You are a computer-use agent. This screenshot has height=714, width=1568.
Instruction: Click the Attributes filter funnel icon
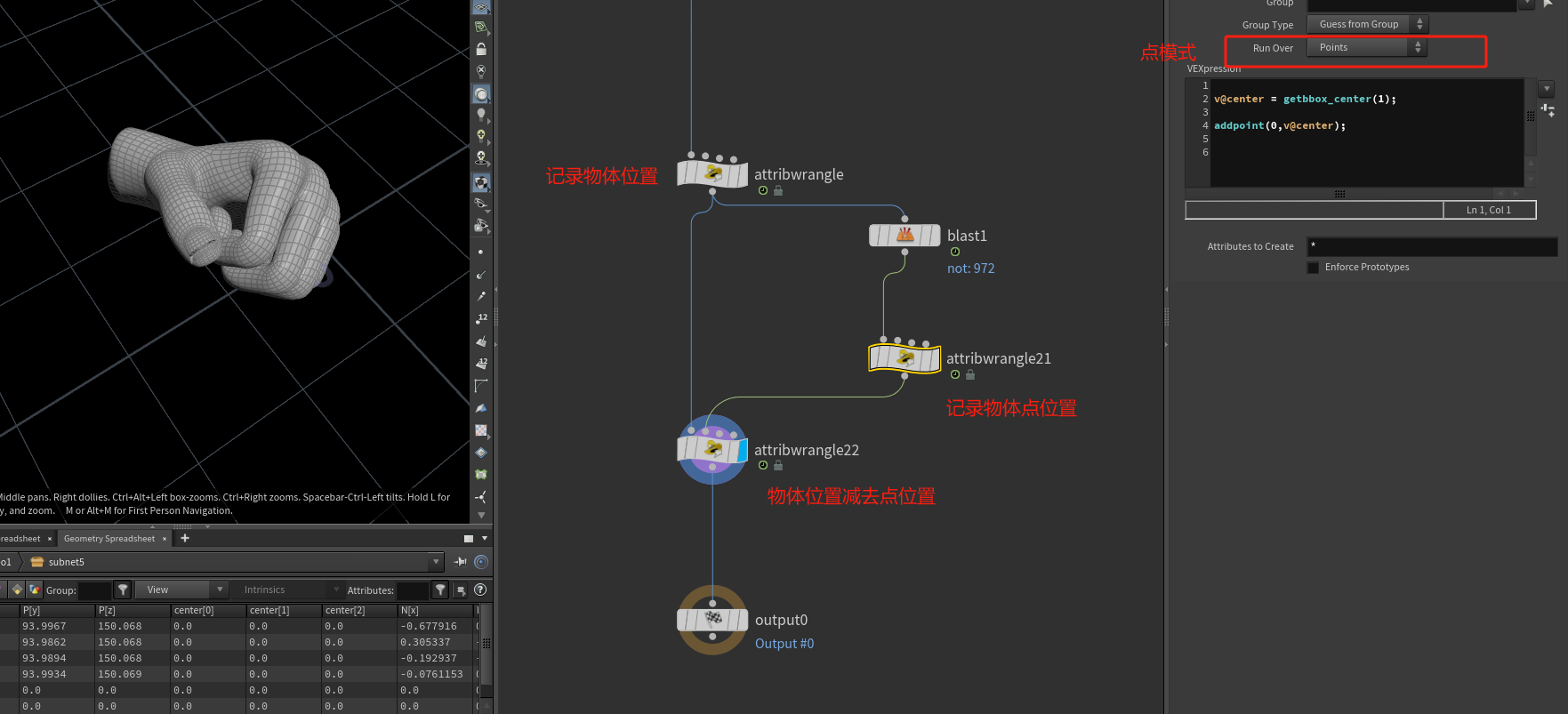tap(440, 590)
